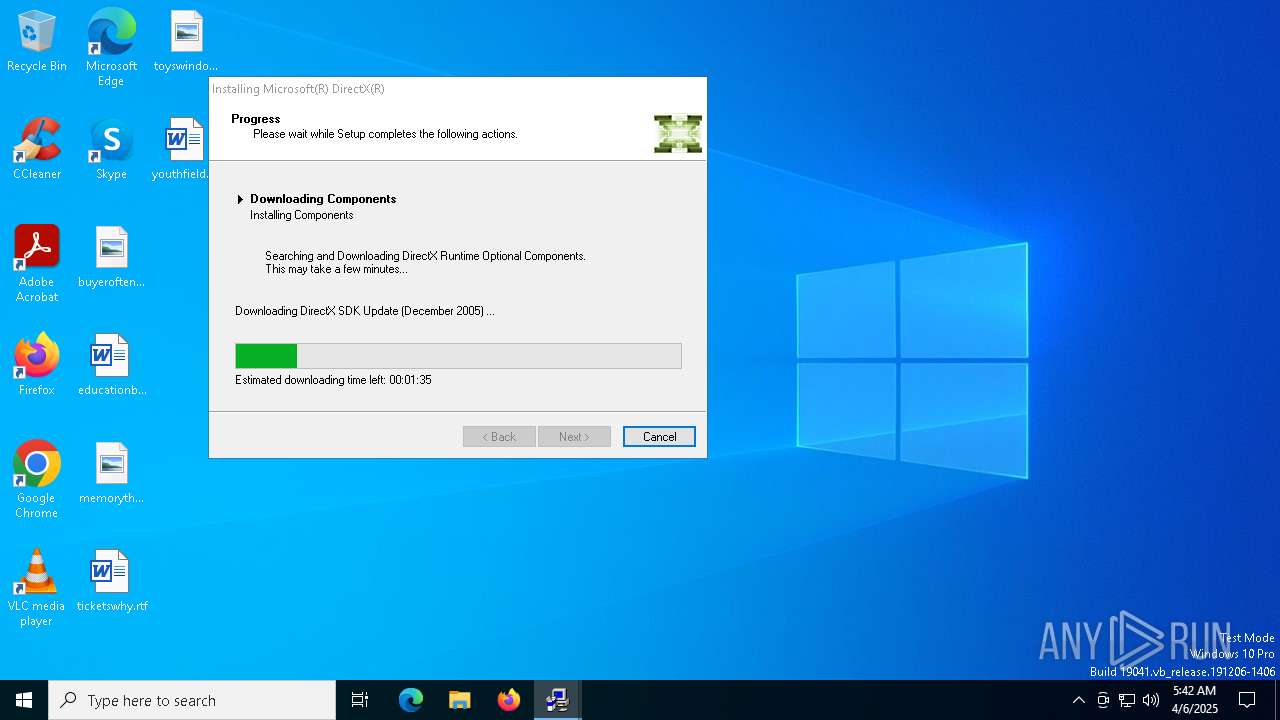Select the youthfield Word document icon
The width and height of the screenshot is (1280, 720).
[x=181, y=150]
